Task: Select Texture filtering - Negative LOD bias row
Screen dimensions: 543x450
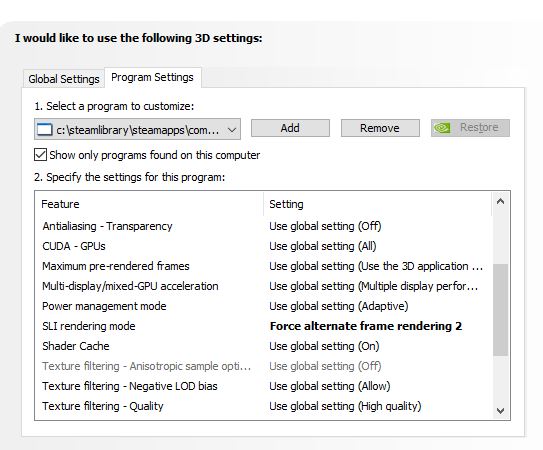Action: pyautogui.click(x=263, y=386)
